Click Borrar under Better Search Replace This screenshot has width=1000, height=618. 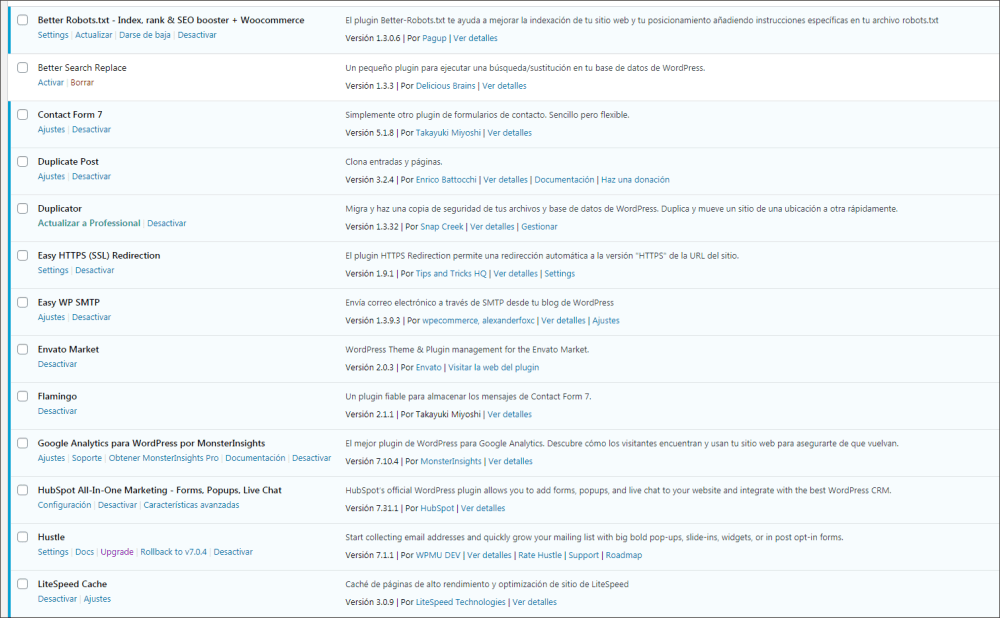82,82
